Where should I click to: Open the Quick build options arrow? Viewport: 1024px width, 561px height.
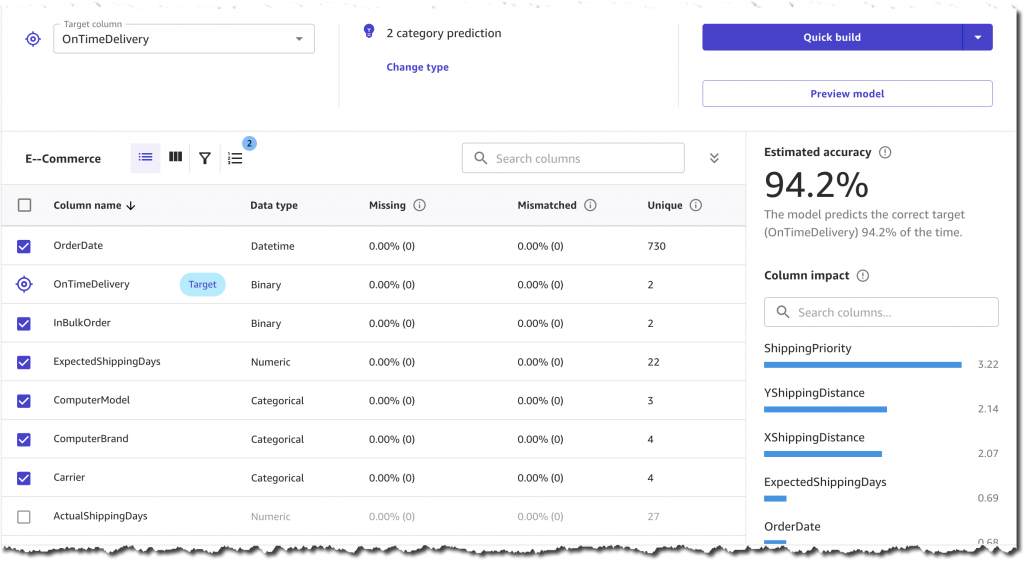coord(978,37)
